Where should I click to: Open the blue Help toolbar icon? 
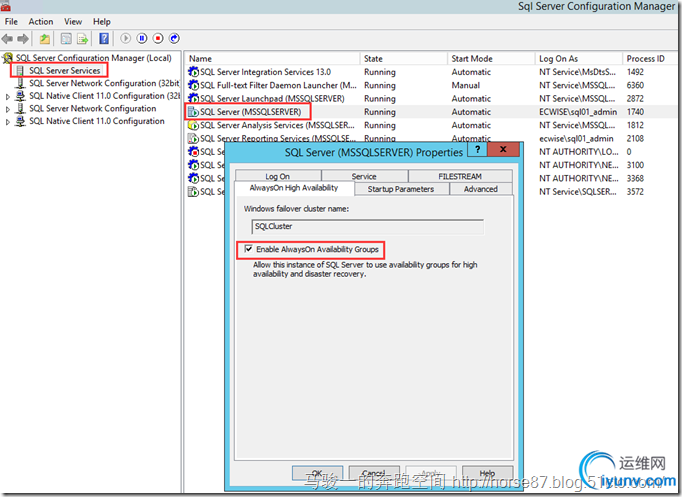(104, 39)
